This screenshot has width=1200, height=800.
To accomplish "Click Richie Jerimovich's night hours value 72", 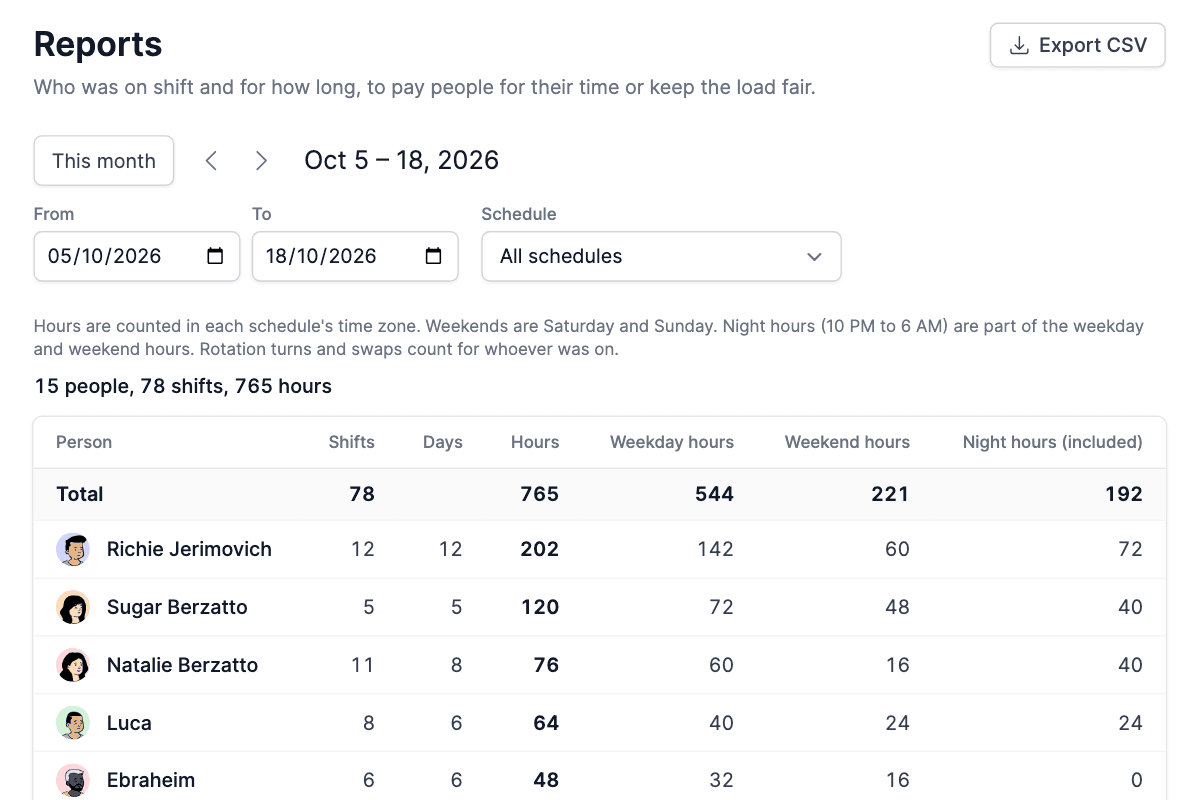I will [x=1130, y=549].
